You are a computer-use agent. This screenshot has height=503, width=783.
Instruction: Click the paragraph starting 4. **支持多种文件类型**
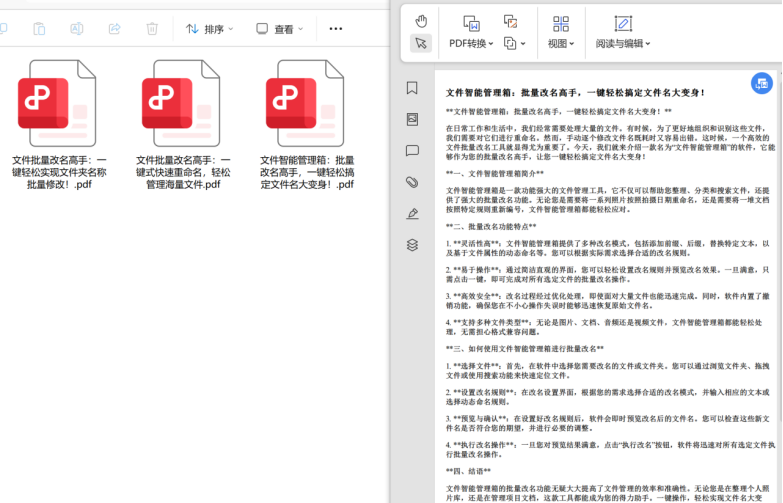point(605,327)
